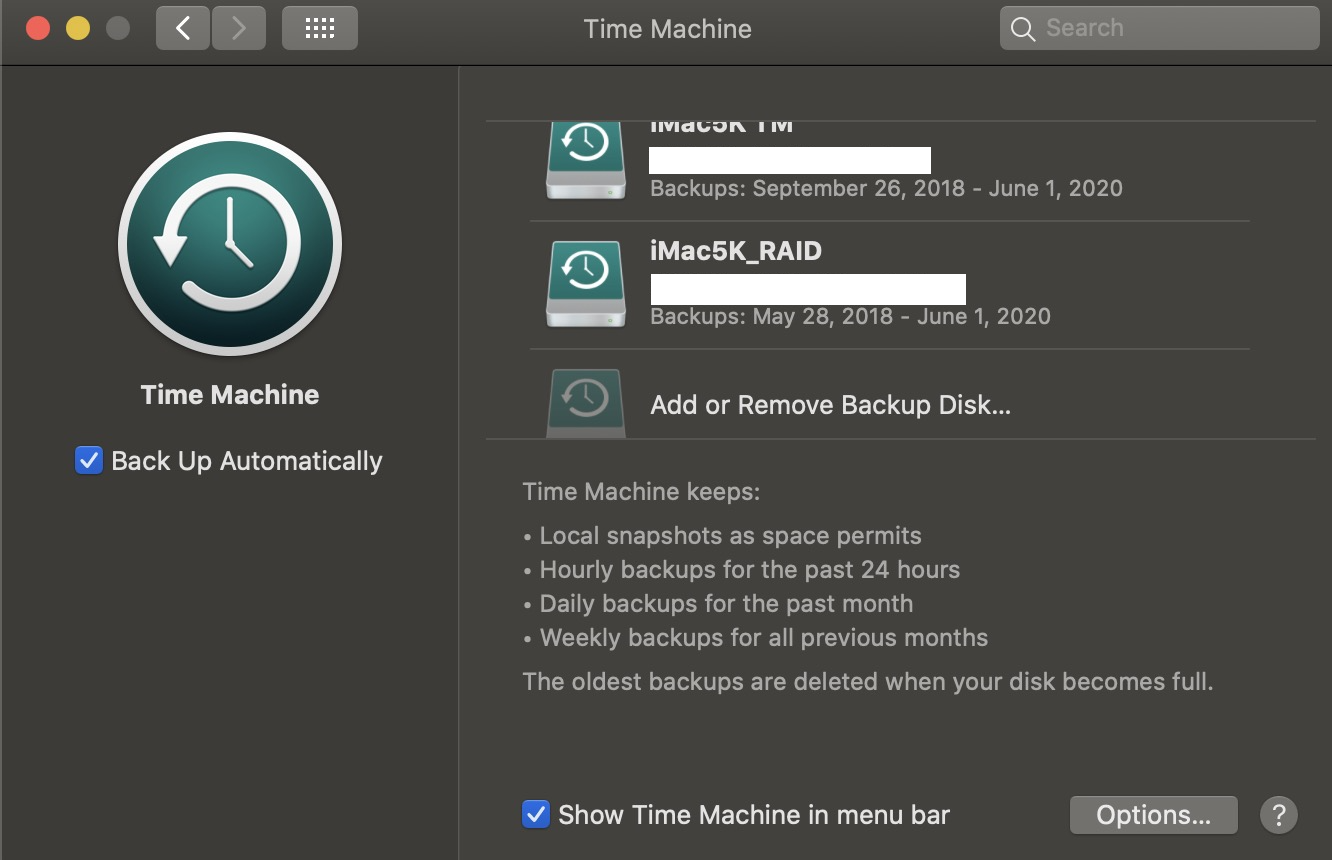Click the iMac5K_RAID backup disk icon
Viewport: 1332px width, 860px height.
tap(586, 283)
